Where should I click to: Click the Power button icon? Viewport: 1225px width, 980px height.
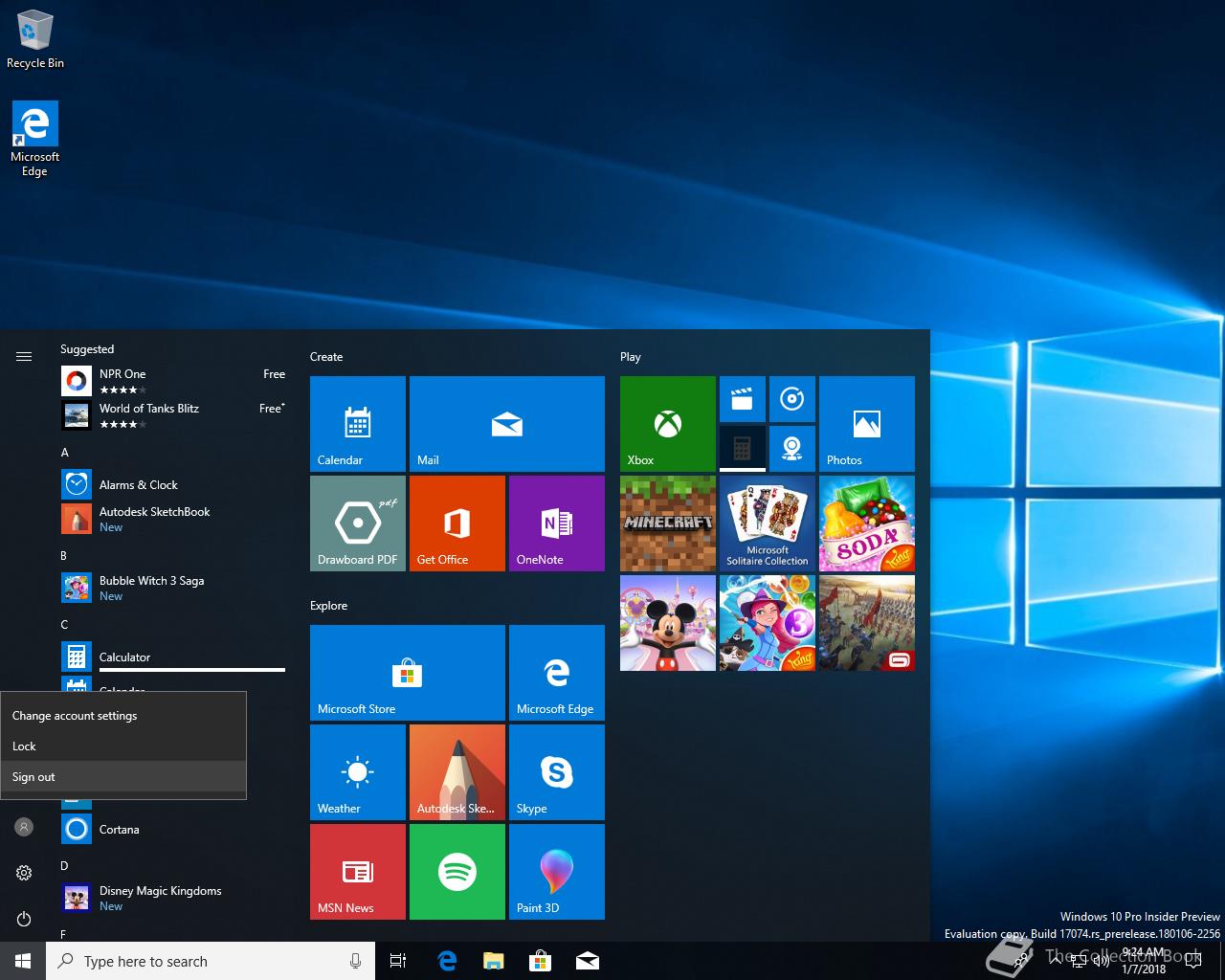pyautogui.click(x=24, y=919)
